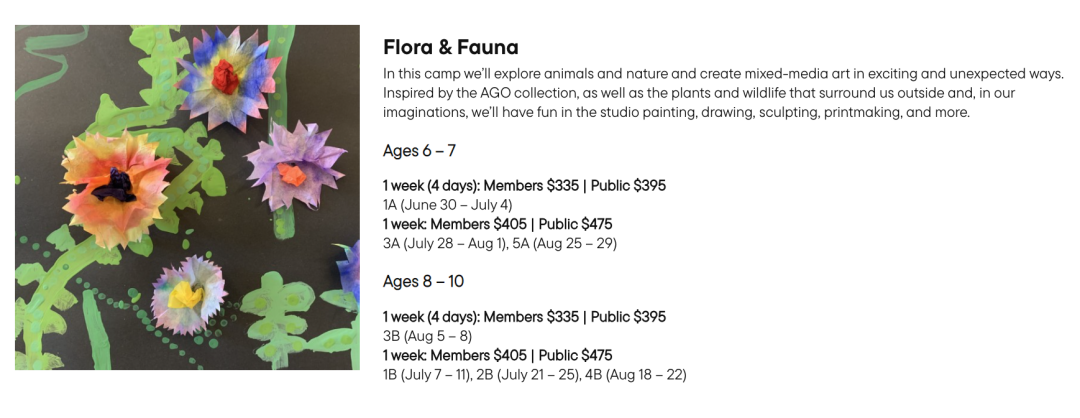Open the paper flowers artwork image
This screenshot has height=418, width=1080.
pos(187,198)
